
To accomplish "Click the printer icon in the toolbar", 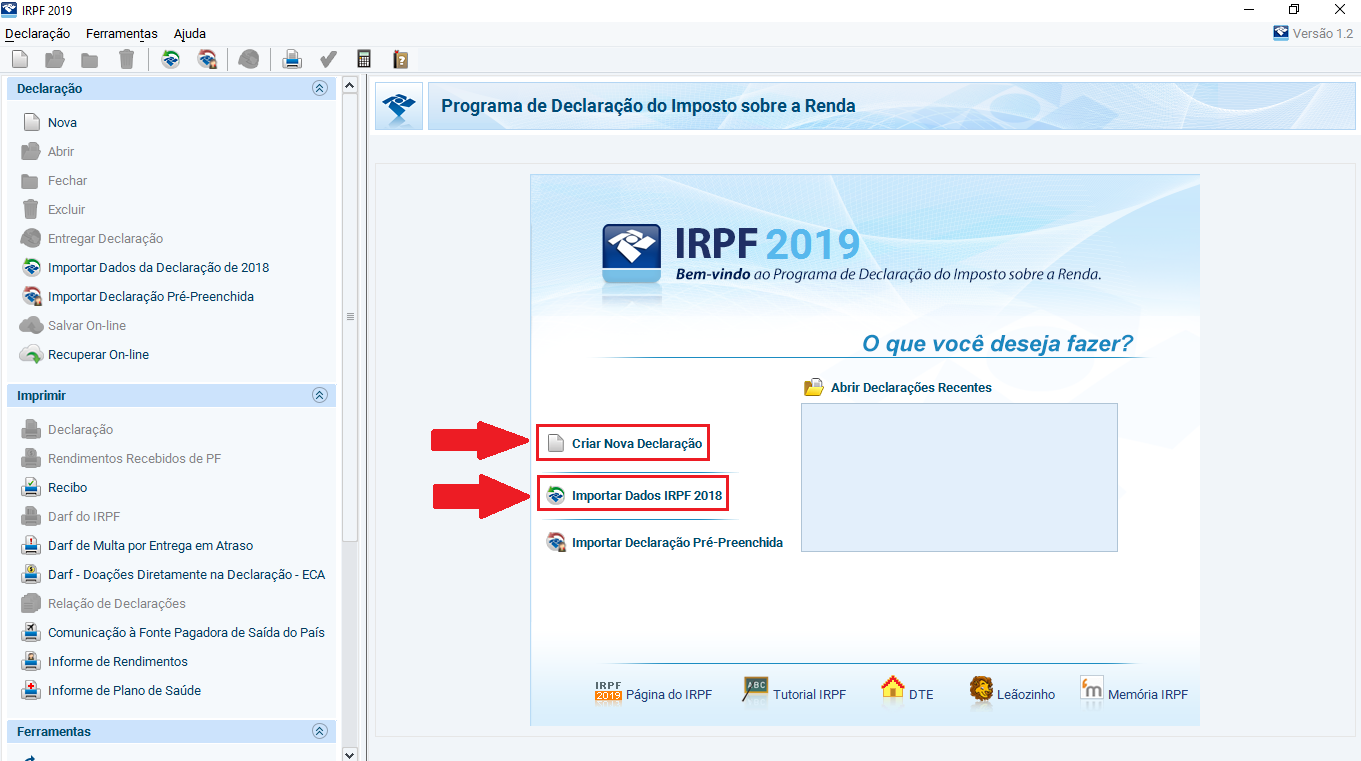I will [292, 60].
